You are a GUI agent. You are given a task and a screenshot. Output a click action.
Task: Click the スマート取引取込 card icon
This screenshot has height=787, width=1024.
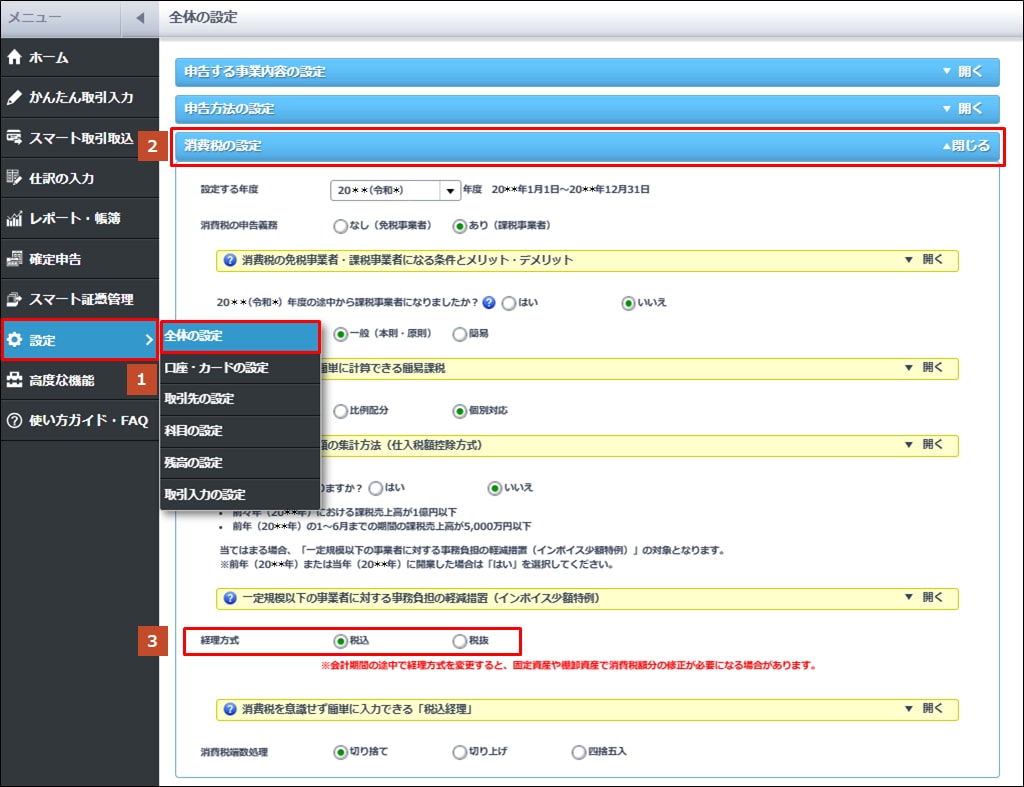tap(14, 138)
